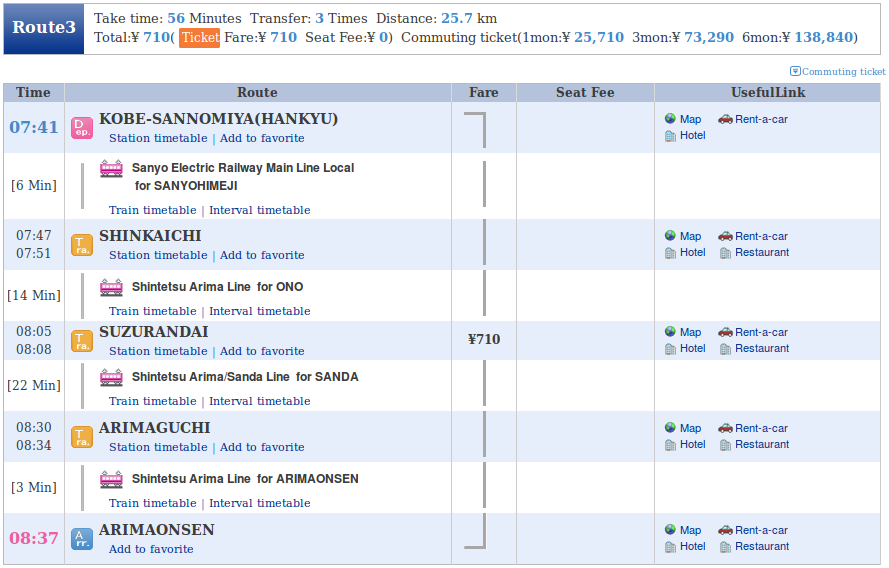The width and height of the screenshot is (889, 568).
Task: Add Suzurandai to favorite
Action: [262, 351]
